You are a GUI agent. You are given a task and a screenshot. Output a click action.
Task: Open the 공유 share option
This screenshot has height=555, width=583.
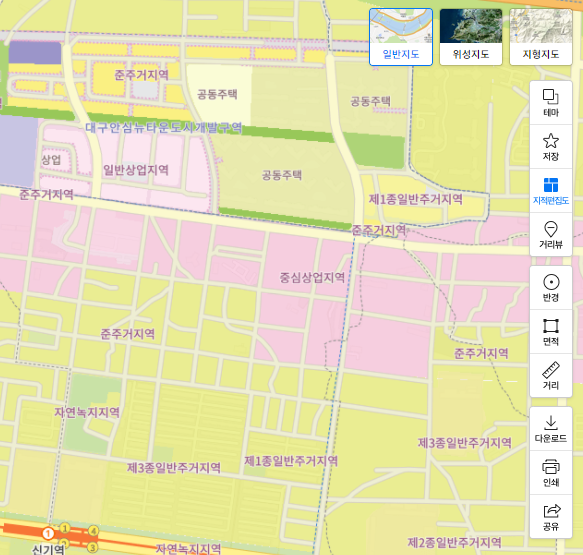[x=551, y=516]
